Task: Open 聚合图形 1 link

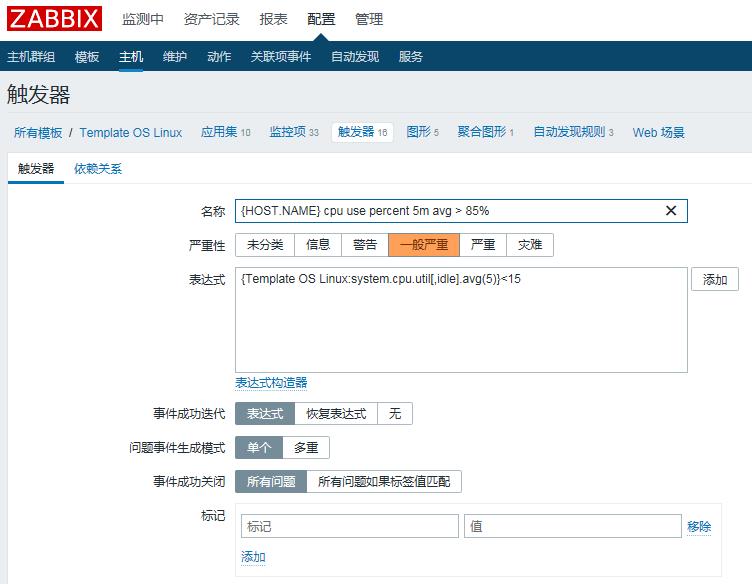Action: [485, 132]
